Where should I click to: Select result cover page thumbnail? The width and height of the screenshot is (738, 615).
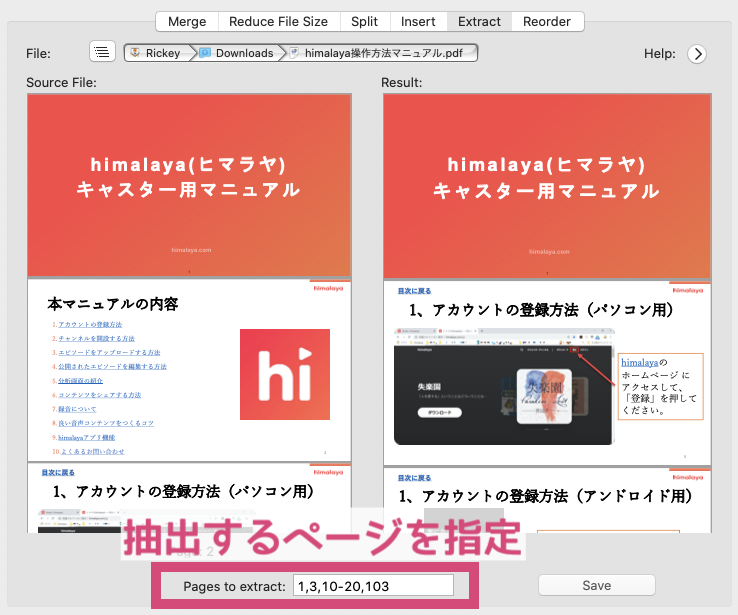pos(547,187)
